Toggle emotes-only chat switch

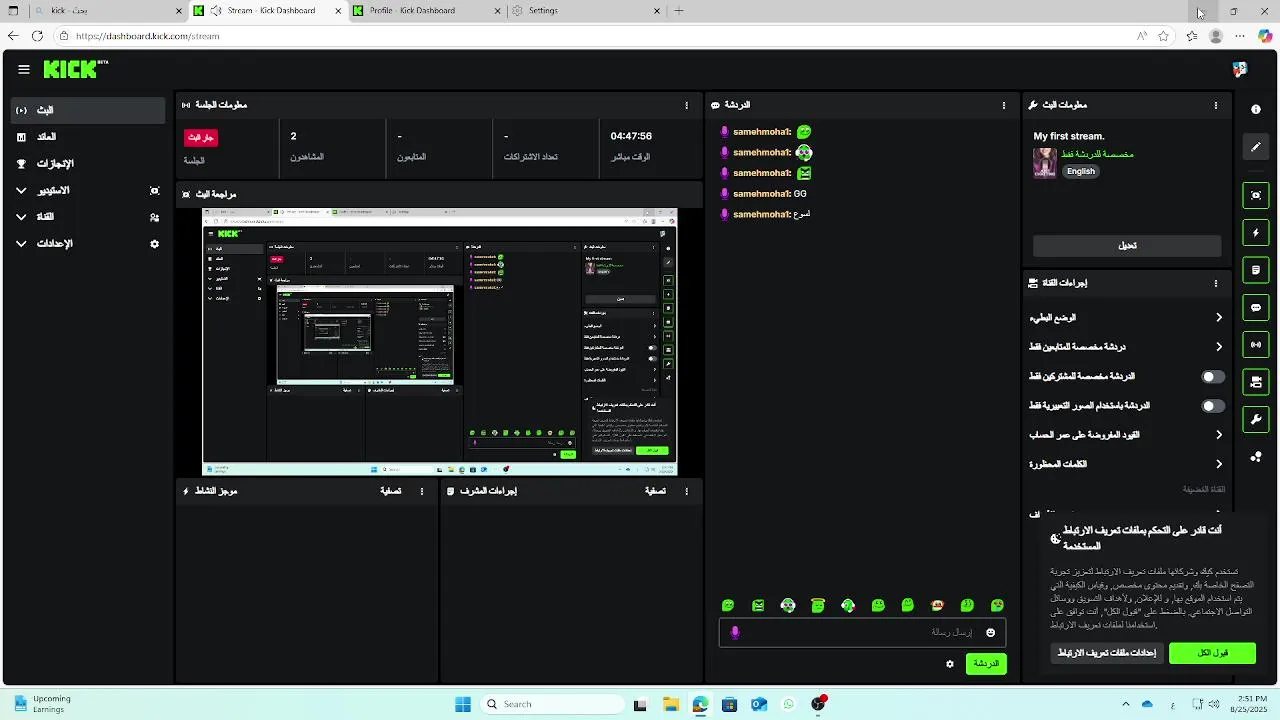(x=1213, y=406)
